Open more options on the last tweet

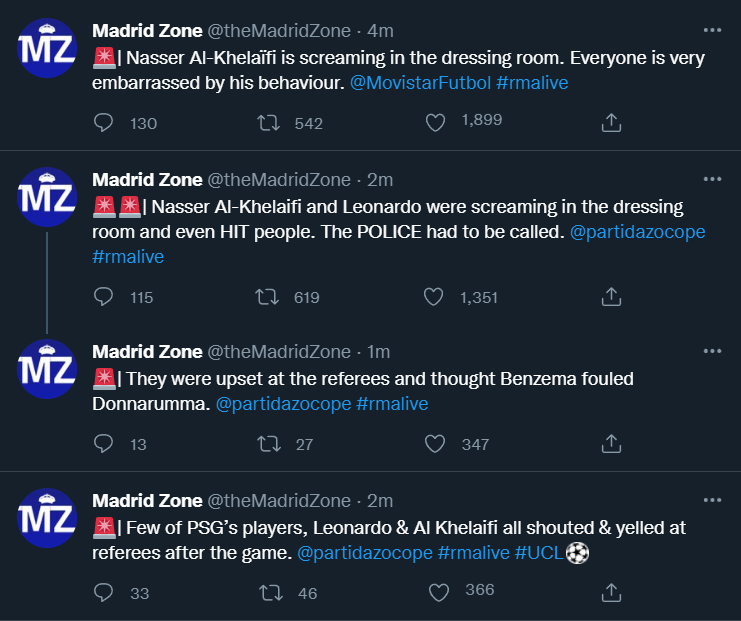click(712, 499)
